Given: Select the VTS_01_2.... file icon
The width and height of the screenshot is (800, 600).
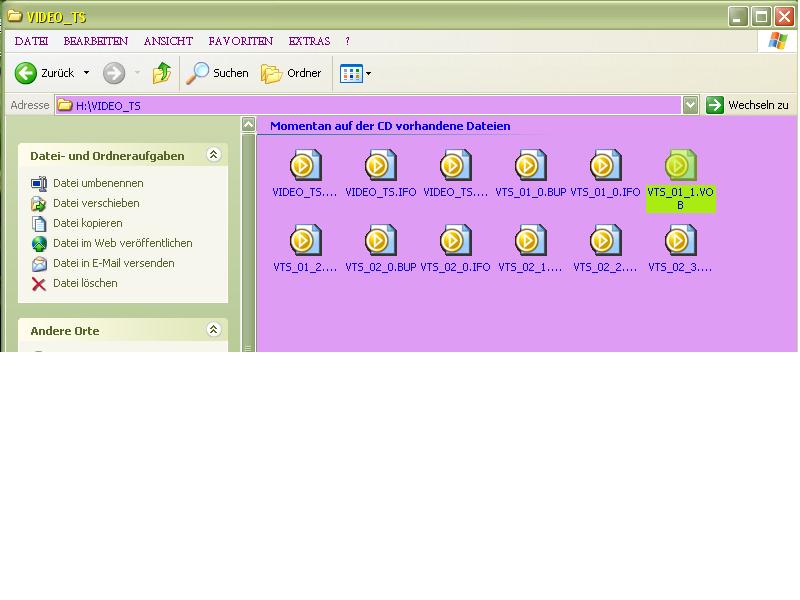Looking at the screenshot, I should (305, 240).
